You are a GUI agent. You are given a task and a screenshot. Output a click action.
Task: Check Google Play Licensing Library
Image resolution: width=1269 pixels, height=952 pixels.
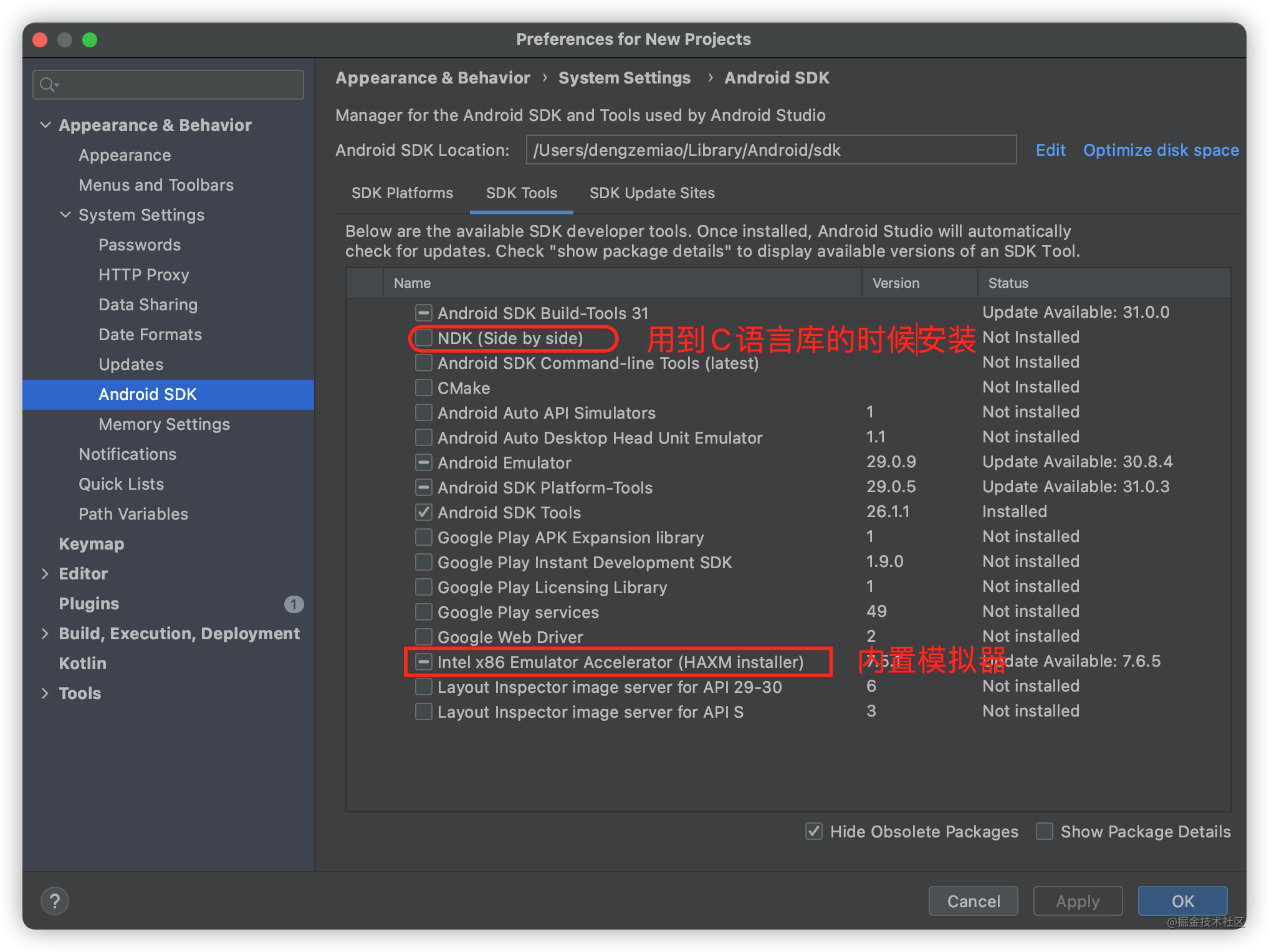coord(424,588)
